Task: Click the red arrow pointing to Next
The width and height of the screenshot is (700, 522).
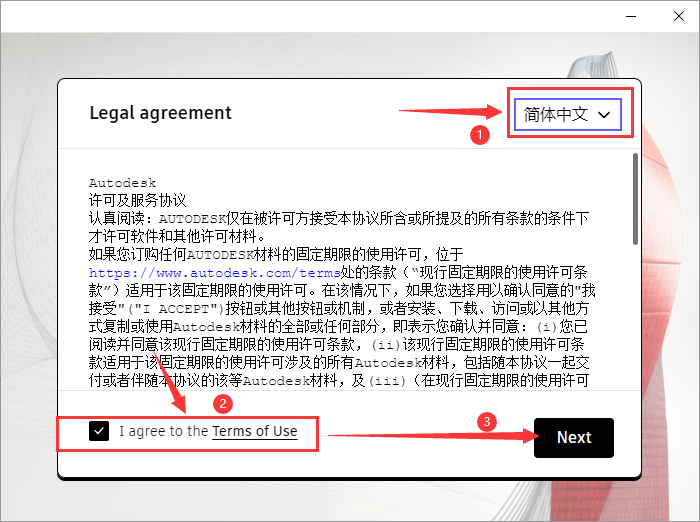Action: click(430, 435)
